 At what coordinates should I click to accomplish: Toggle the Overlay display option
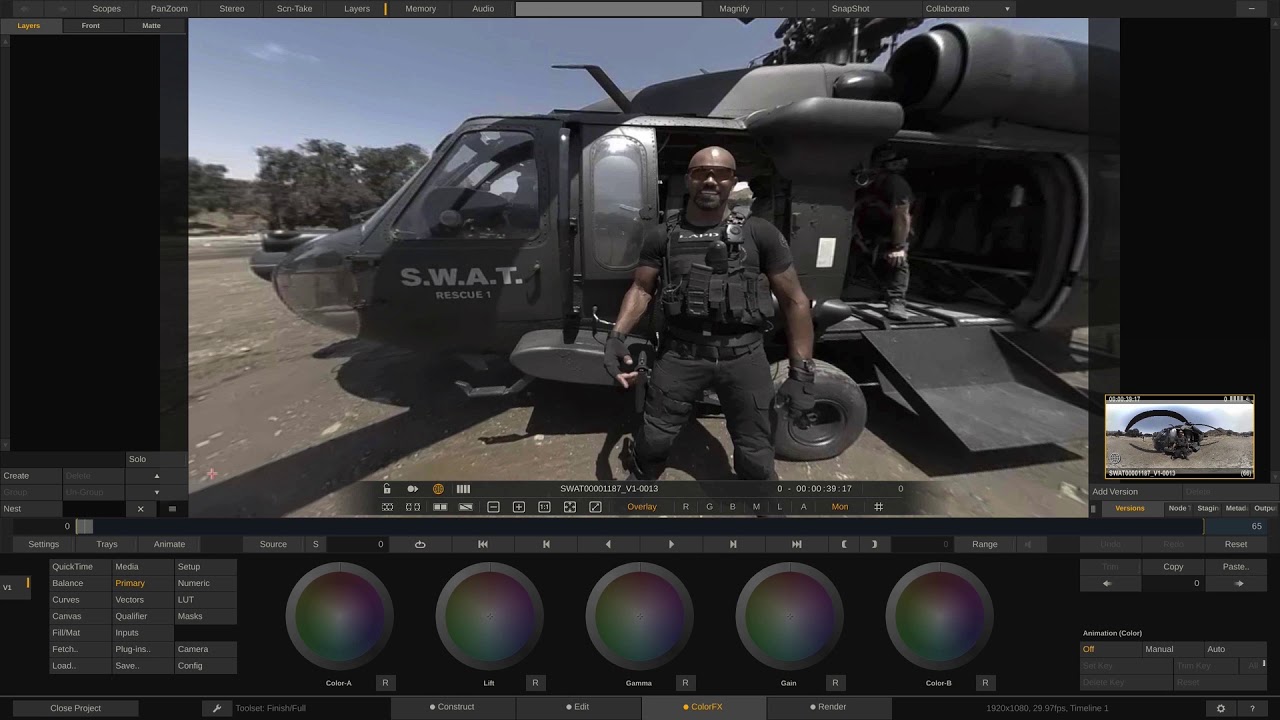tap(642, 507)
